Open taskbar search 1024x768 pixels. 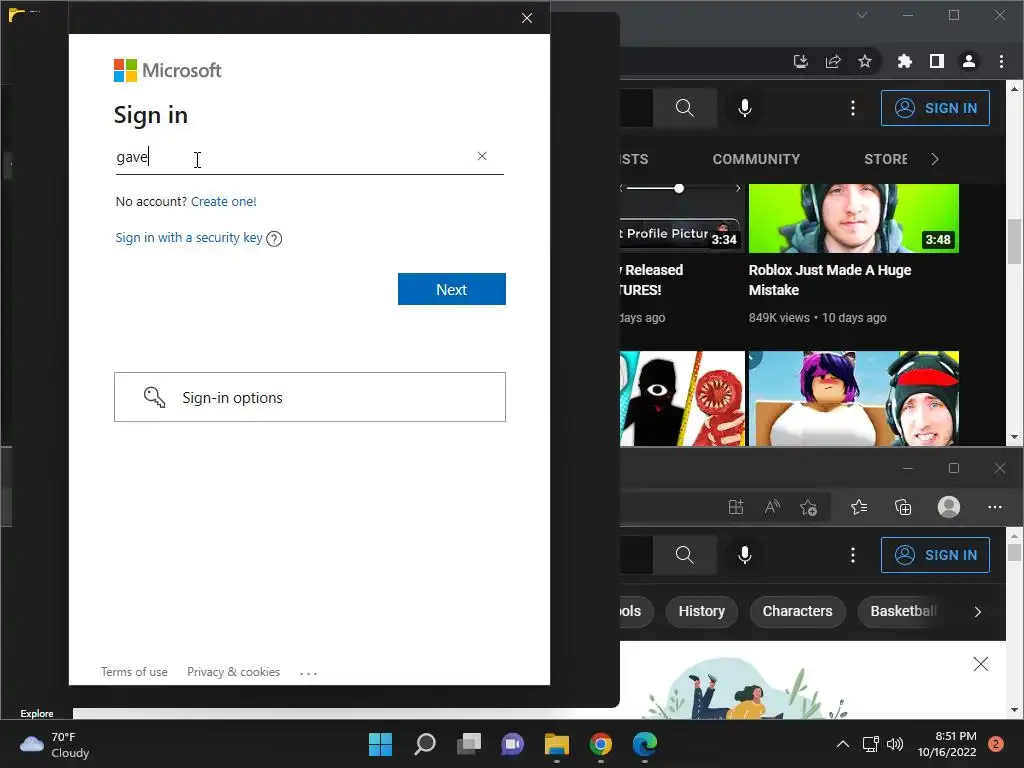tap(424, 744)
